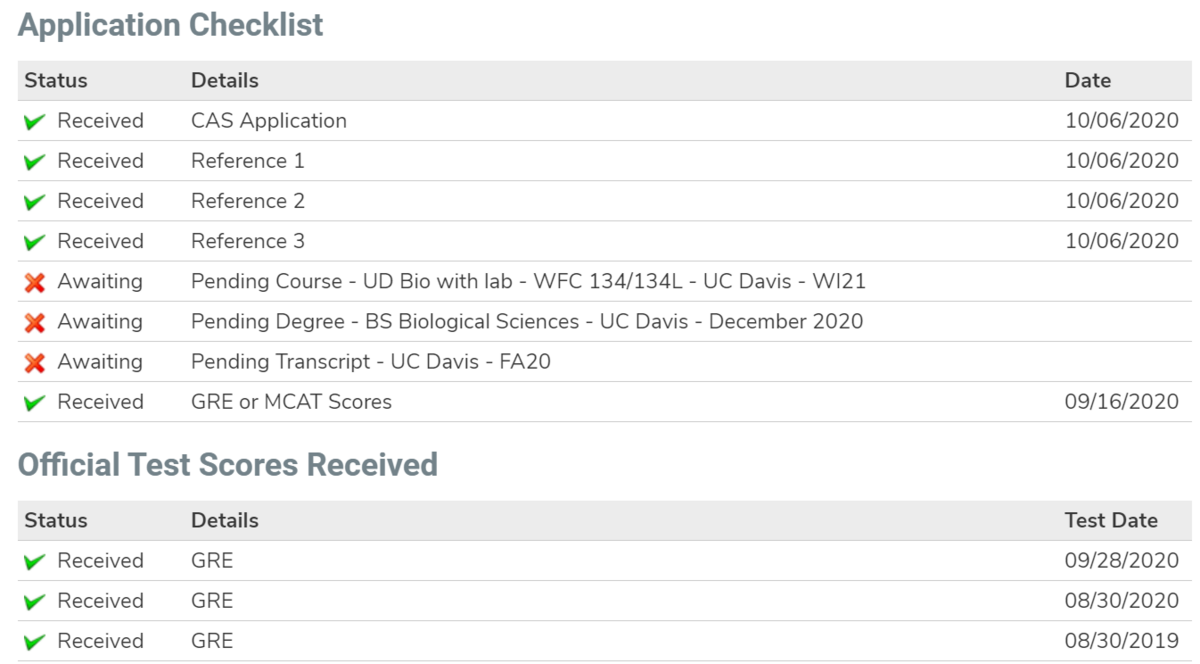1200x664 pixels.
Task: Click Pending Transcript UC Davis FA20 entry
Action: (x=371, y=361)
